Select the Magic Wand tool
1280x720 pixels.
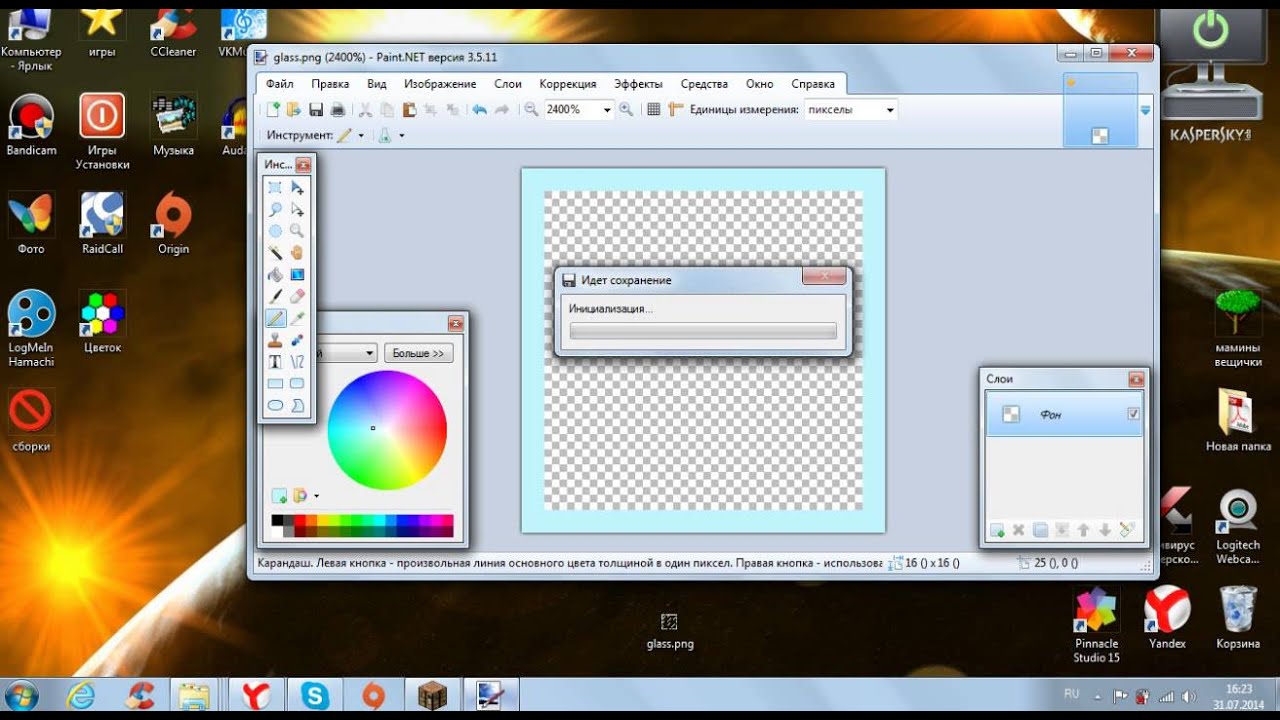click(x=275, y=253)
